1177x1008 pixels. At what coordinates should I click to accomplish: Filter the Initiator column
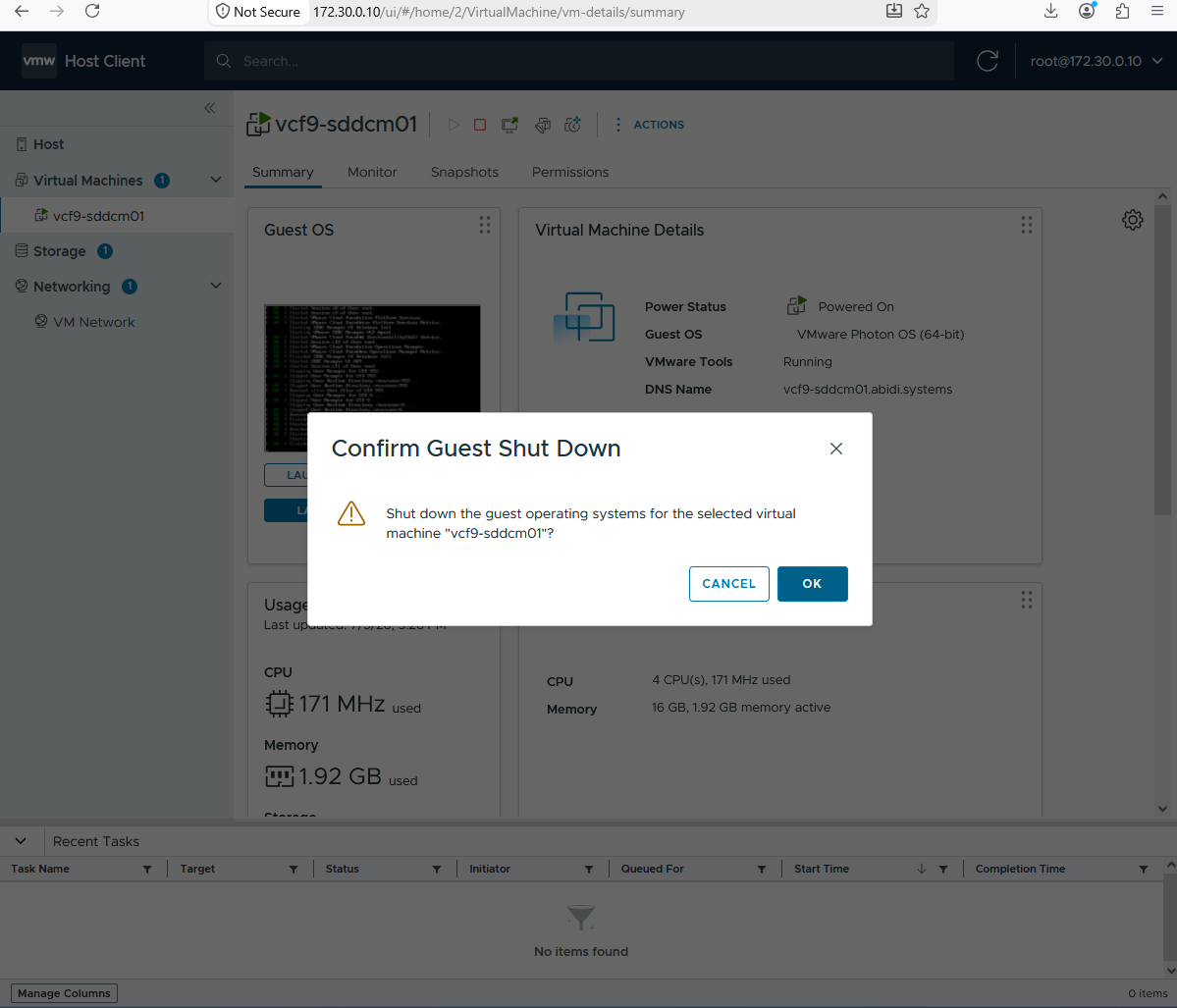click(x=589, y=870)
